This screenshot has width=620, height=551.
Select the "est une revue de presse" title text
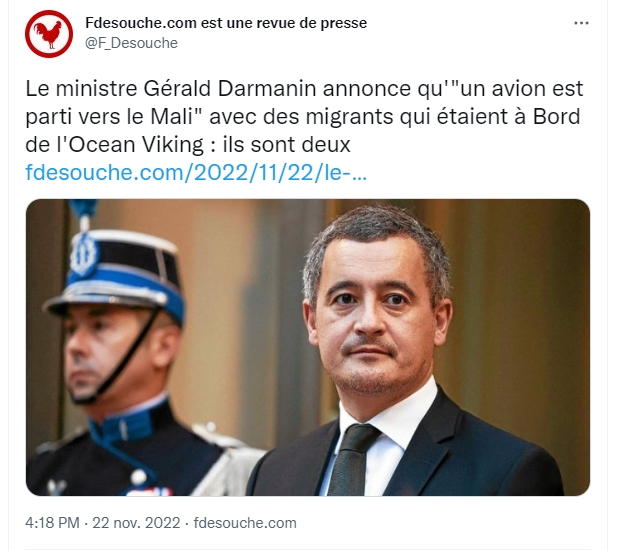click(x=284, y=23)
